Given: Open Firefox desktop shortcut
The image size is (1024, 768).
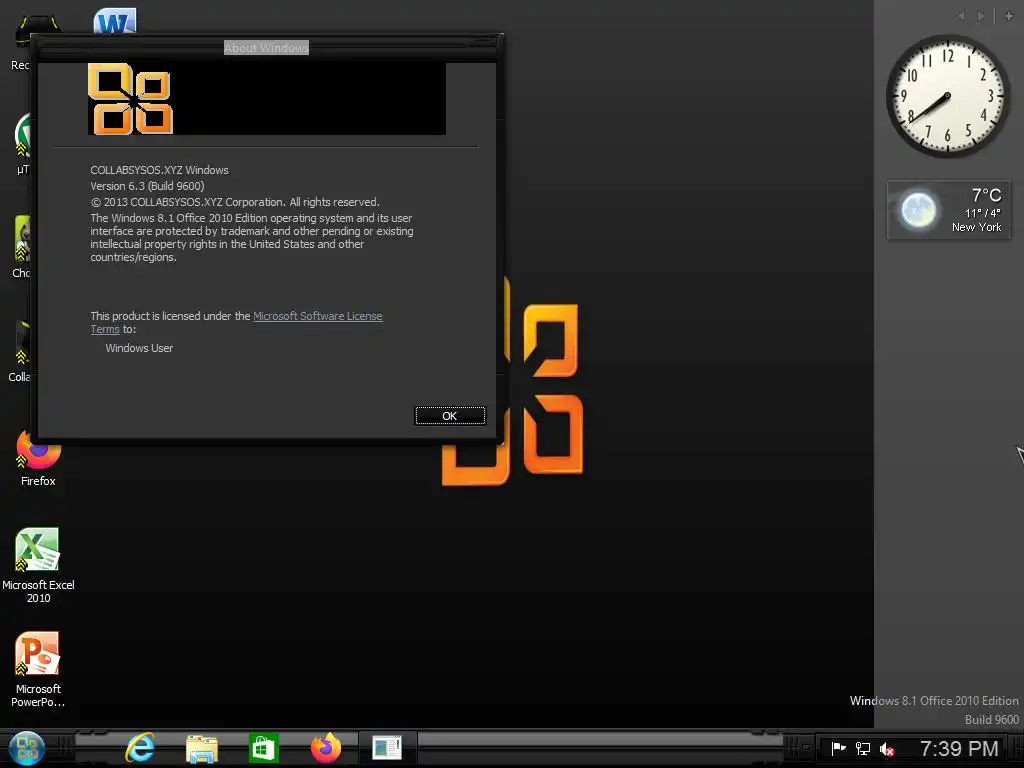Looking at the screenshot, I should [39, 458].
